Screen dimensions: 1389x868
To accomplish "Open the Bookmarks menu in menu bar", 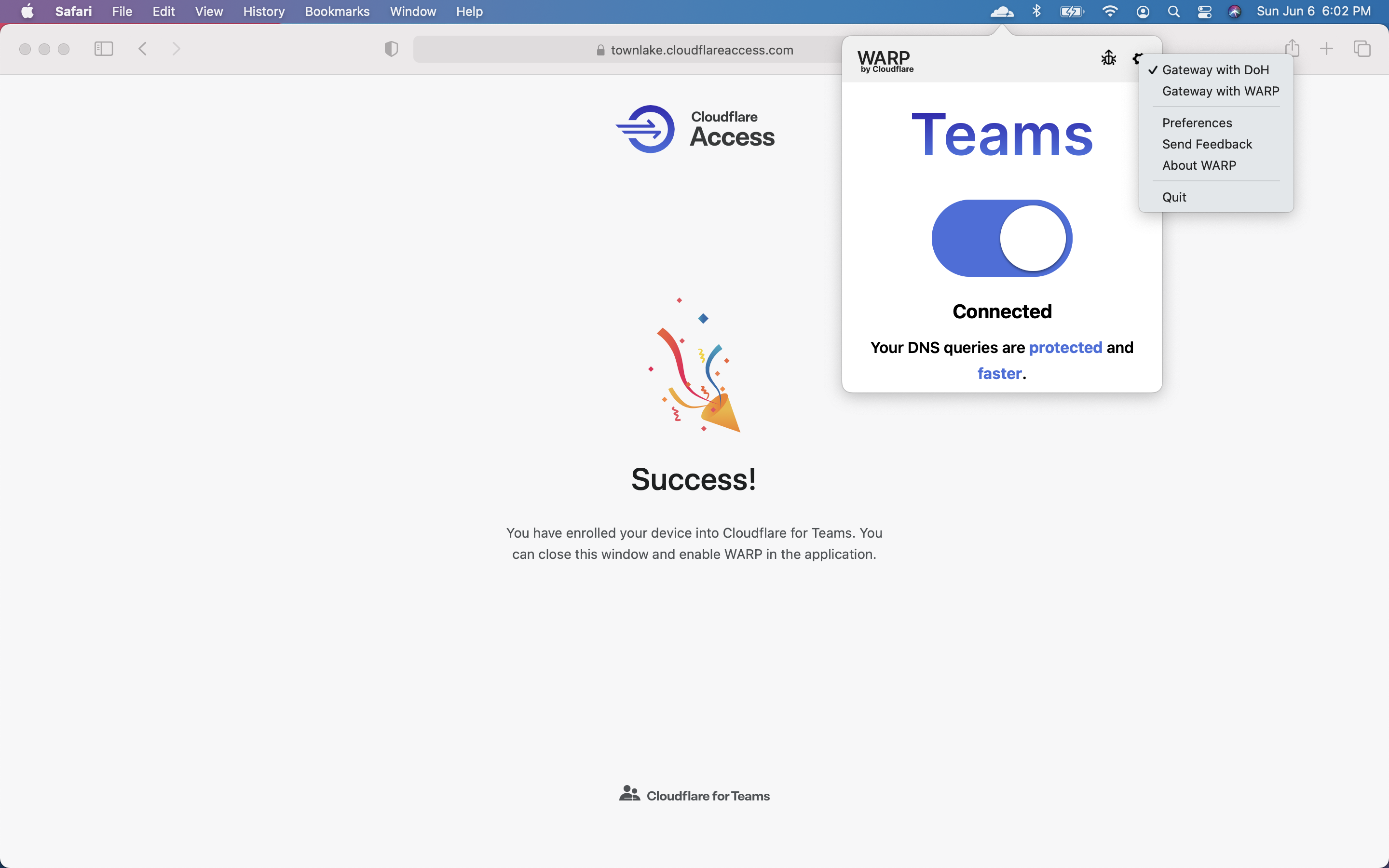I will 337,12.
